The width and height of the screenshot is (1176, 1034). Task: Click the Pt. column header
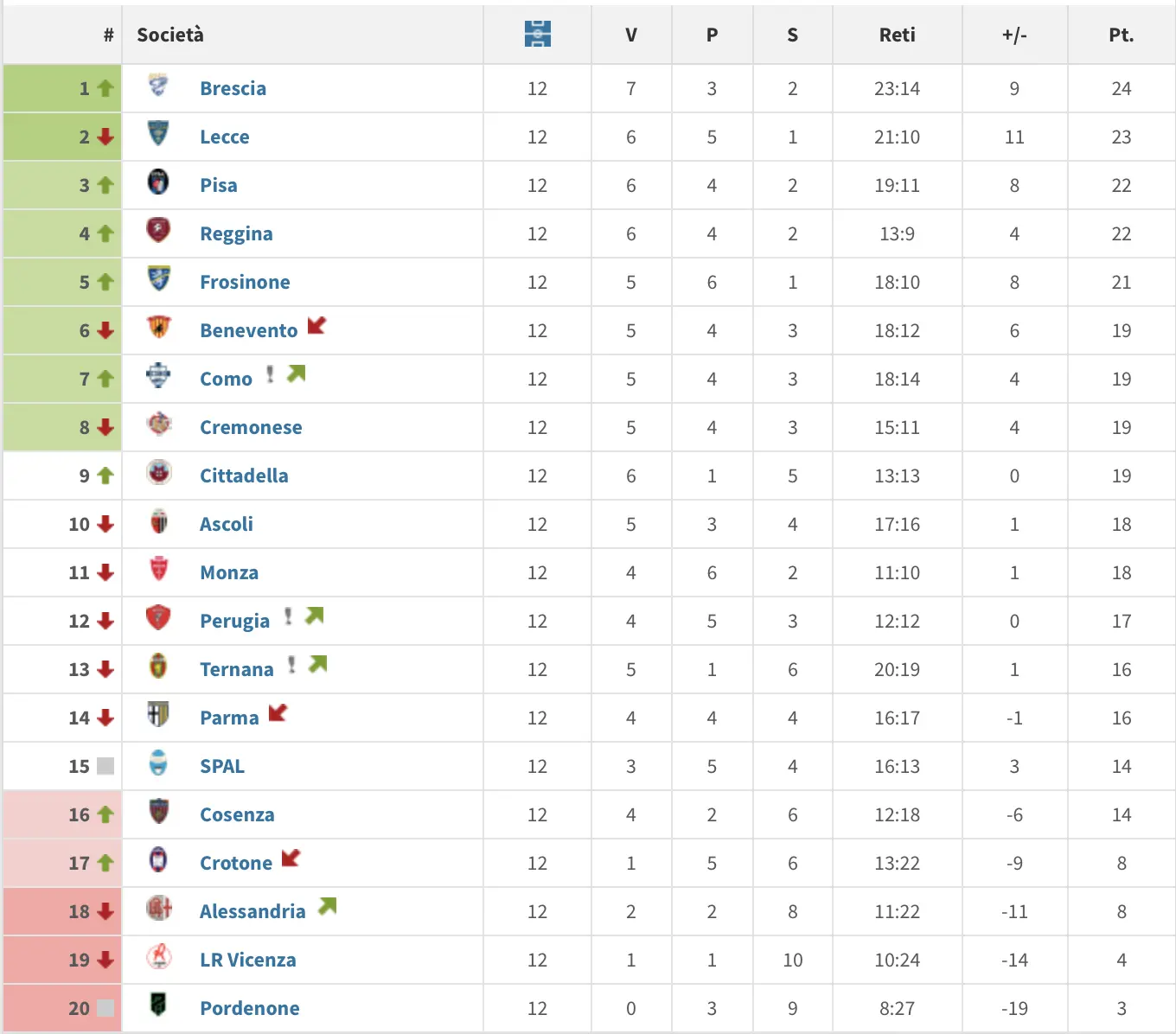coord(1121,35)
